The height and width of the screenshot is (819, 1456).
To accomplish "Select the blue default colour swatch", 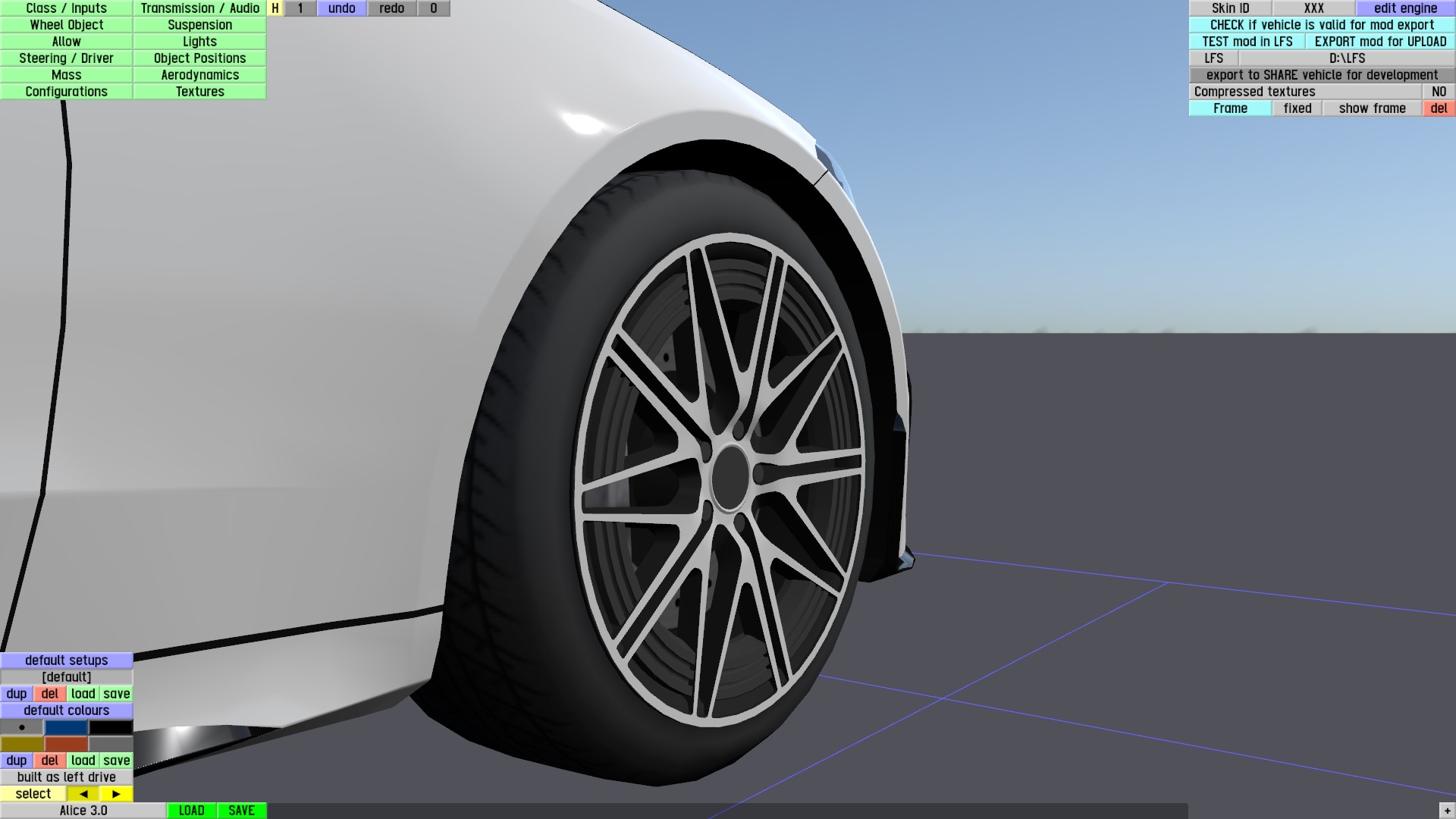I will click(67, 727).
